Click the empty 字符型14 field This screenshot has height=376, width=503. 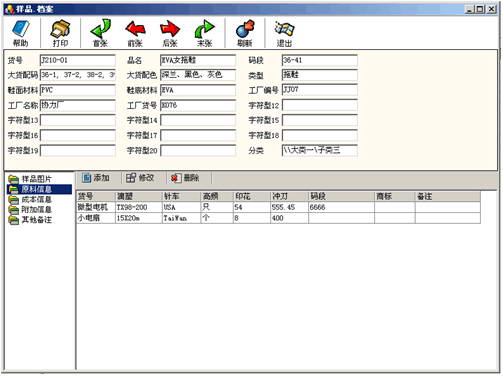198,120
